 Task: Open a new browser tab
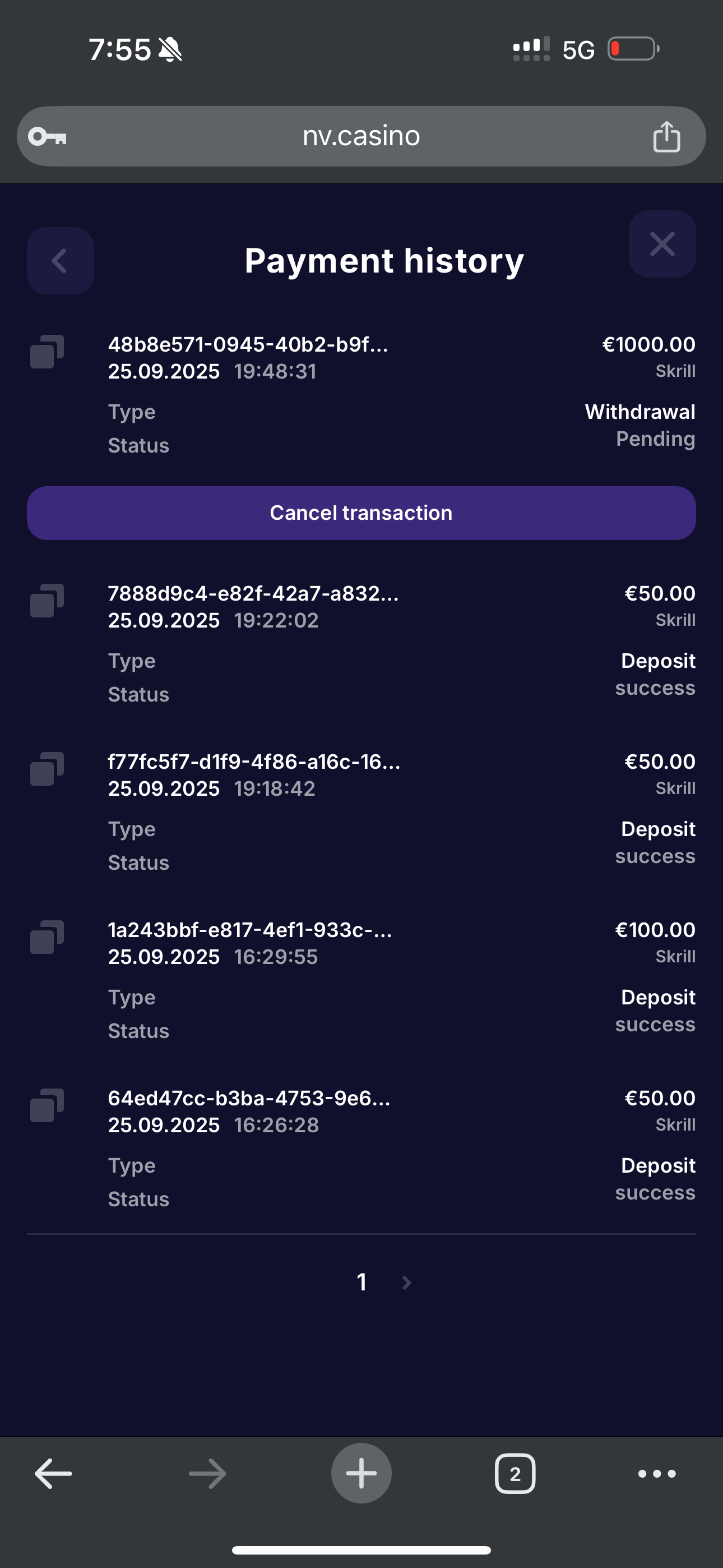click(361, 1474)
